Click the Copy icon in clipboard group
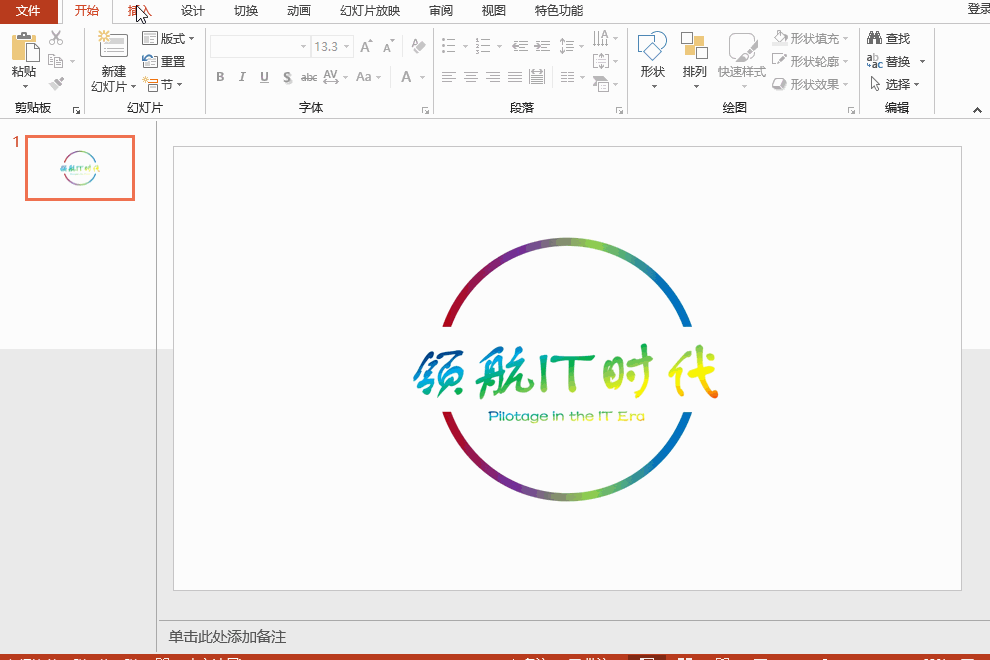The image size is (990, 660). [56, 61]
